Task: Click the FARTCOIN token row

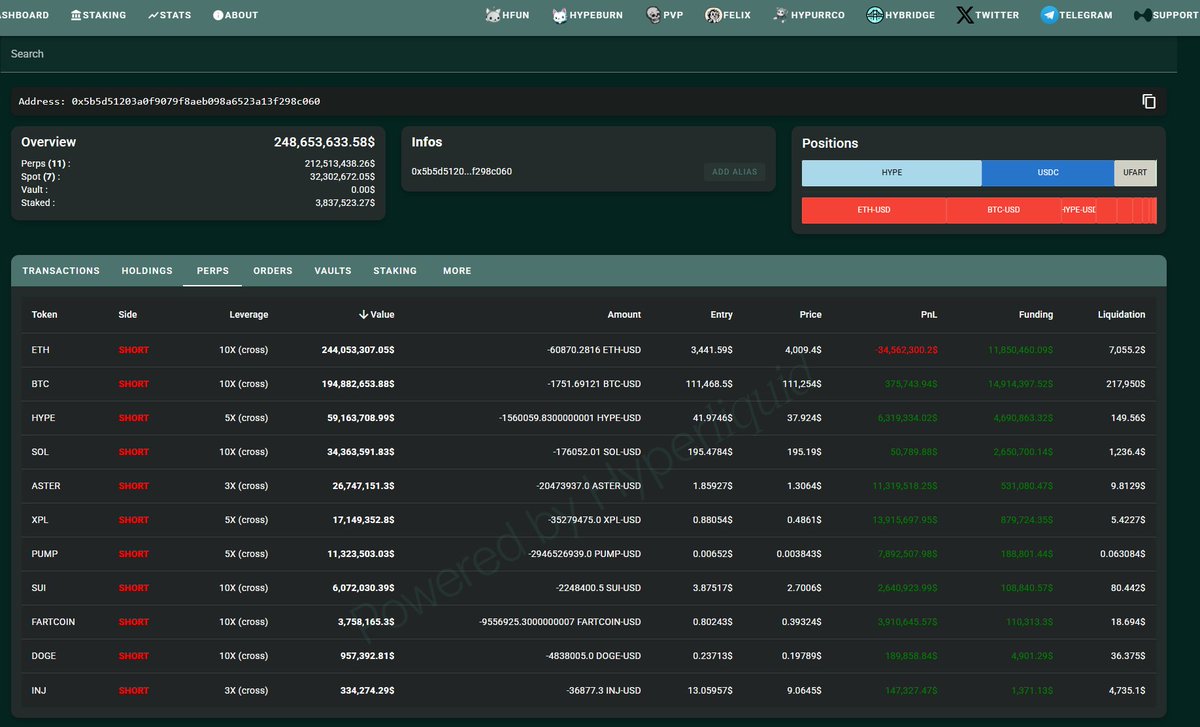Action: pyautogui.click(x=588, y=622)
